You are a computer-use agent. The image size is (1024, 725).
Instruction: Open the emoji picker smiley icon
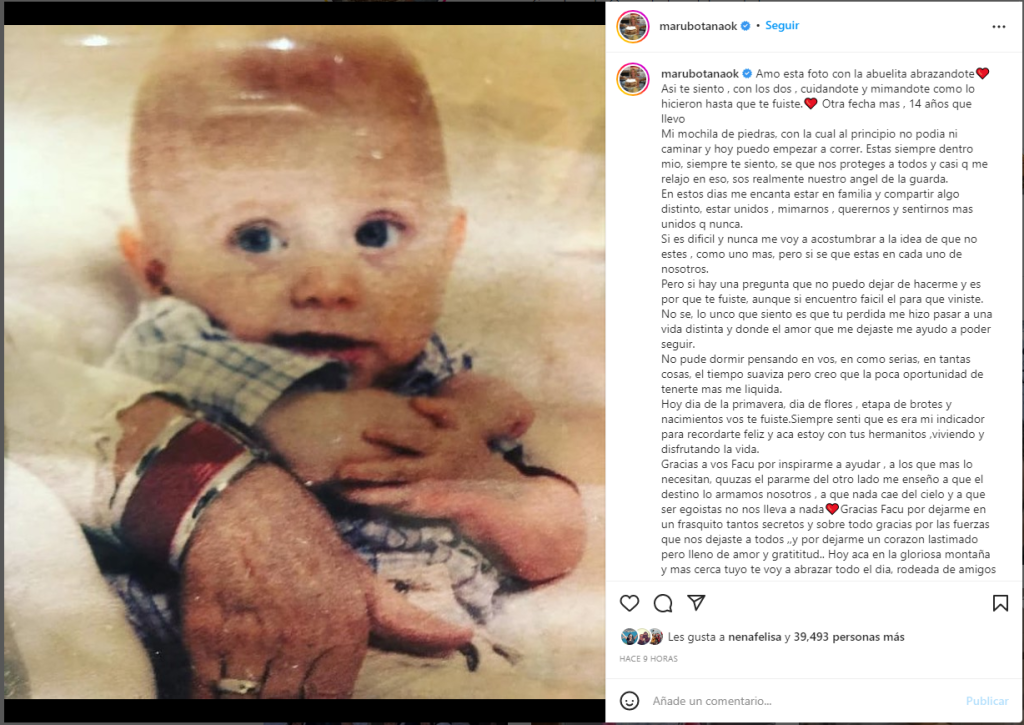pos(629,701)
